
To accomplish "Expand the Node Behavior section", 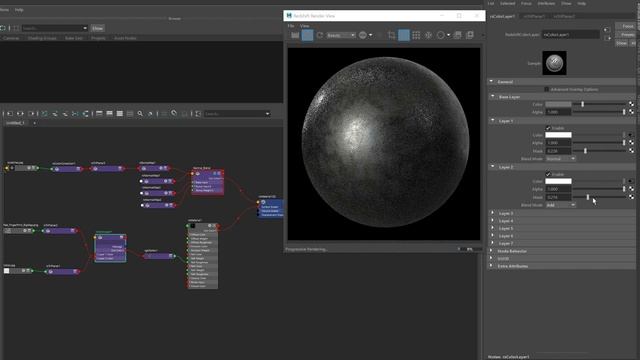I will coord(492,251).
